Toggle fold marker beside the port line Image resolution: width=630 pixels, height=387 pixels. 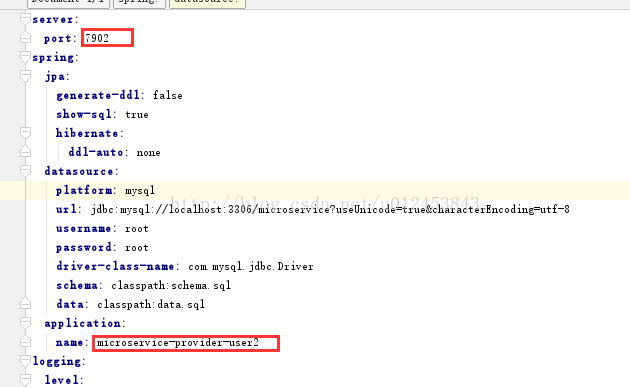[x=25, y=38]
